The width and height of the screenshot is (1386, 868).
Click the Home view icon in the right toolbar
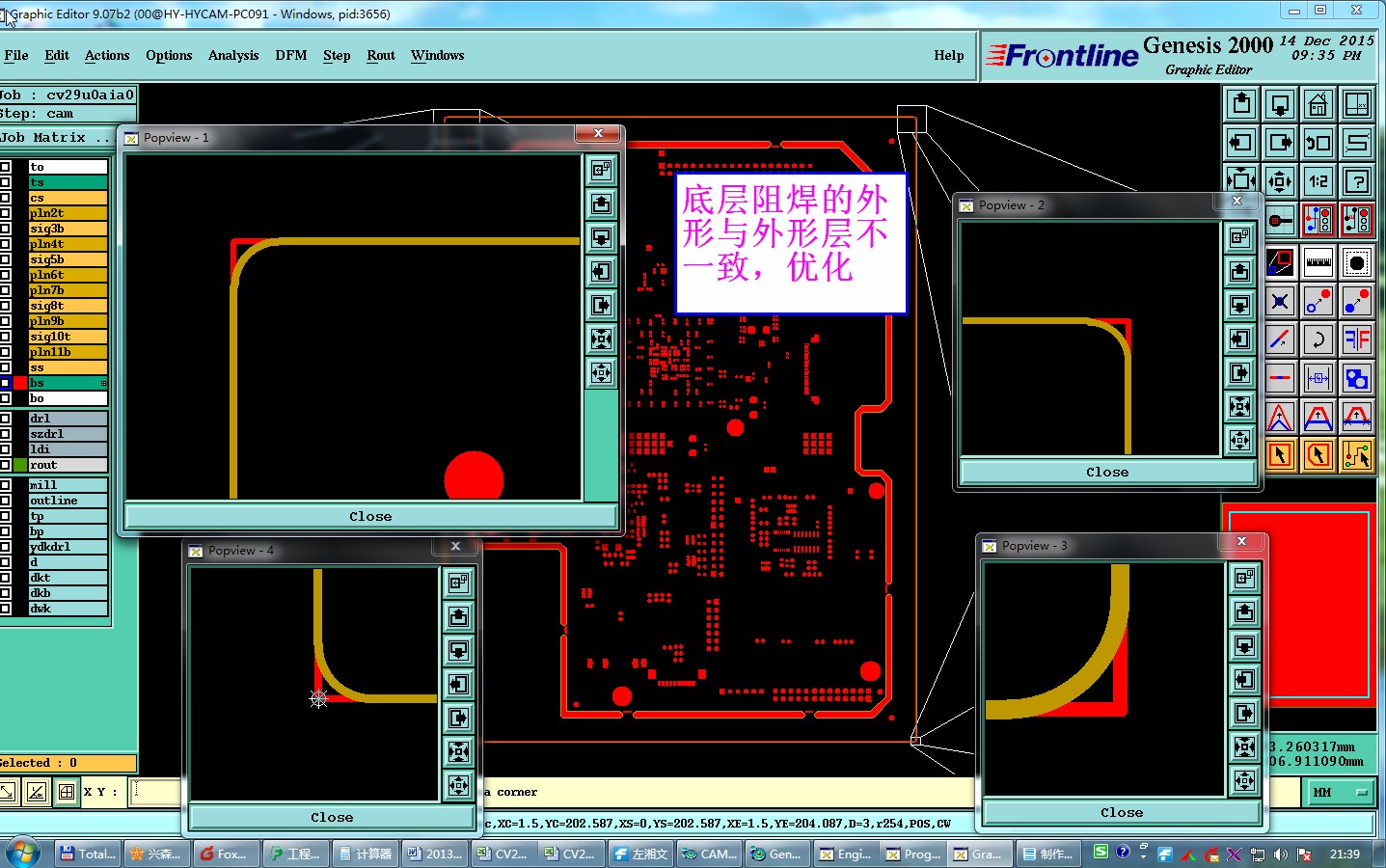tap(1318, 104)
